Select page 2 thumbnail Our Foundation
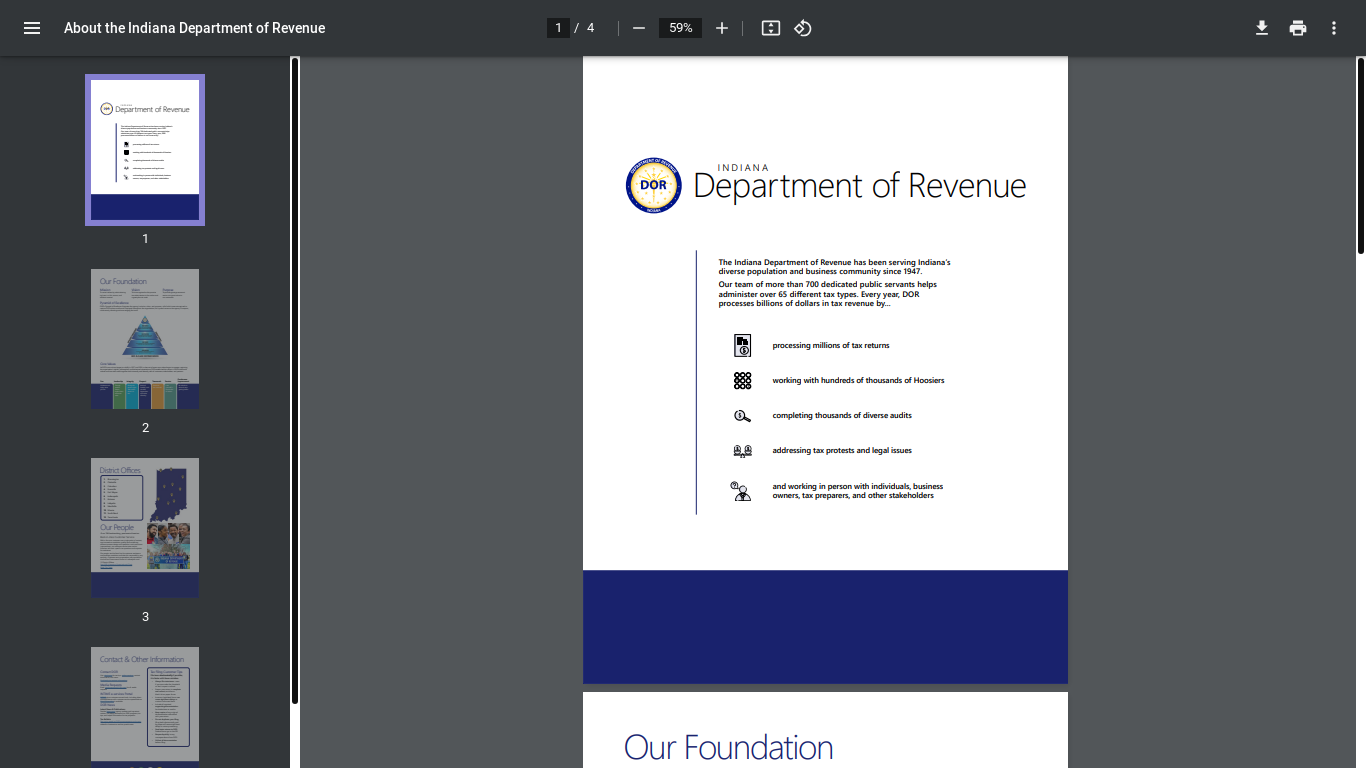The width and height of the screenshot is (1366, 768). click(145, 339)
